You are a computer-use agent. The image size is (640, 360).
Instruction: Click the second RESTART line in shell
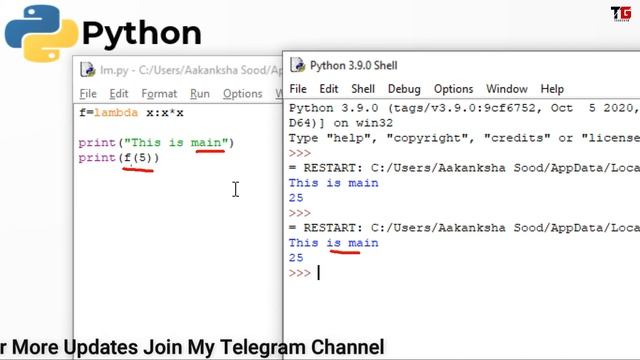[x=464, y=228]
